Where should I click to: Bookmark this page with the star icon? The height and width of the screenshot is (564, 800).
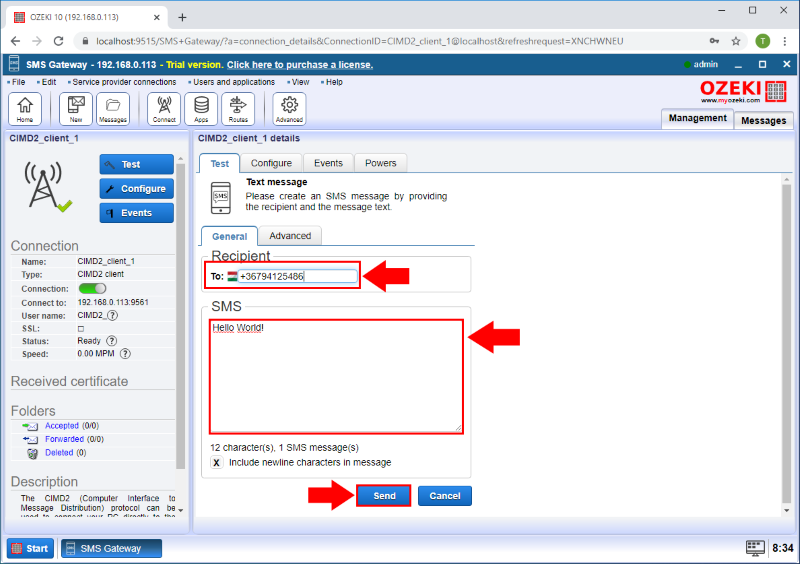(736, 41)
